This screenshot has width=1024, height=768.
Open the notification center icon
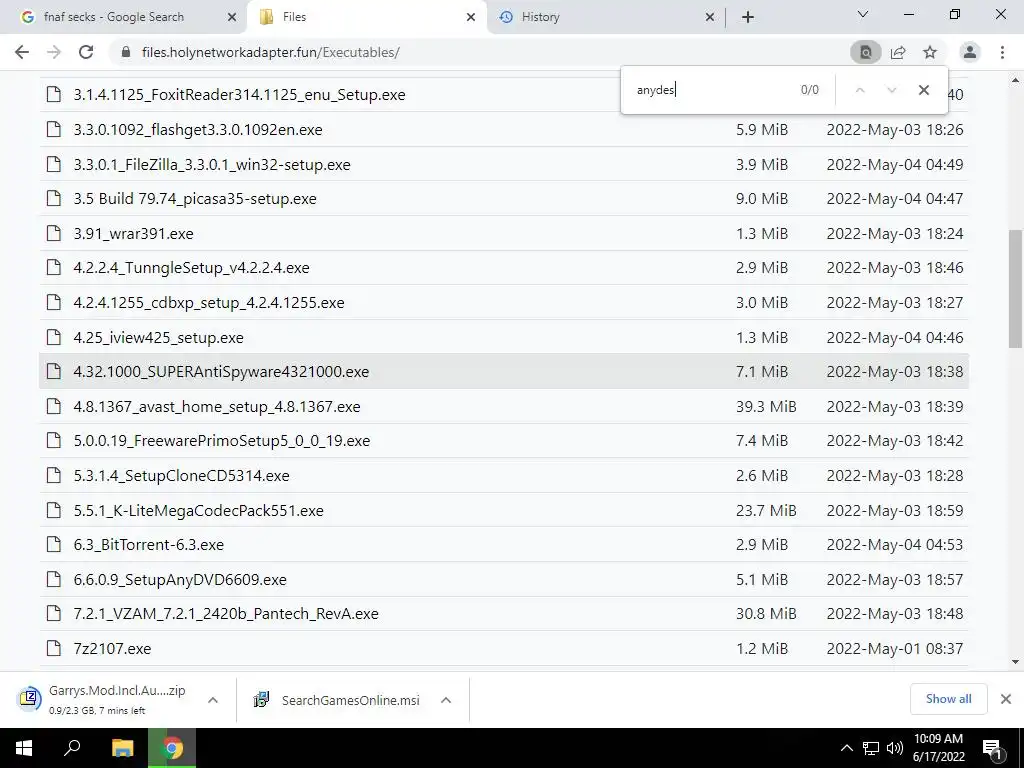point(992,748)
